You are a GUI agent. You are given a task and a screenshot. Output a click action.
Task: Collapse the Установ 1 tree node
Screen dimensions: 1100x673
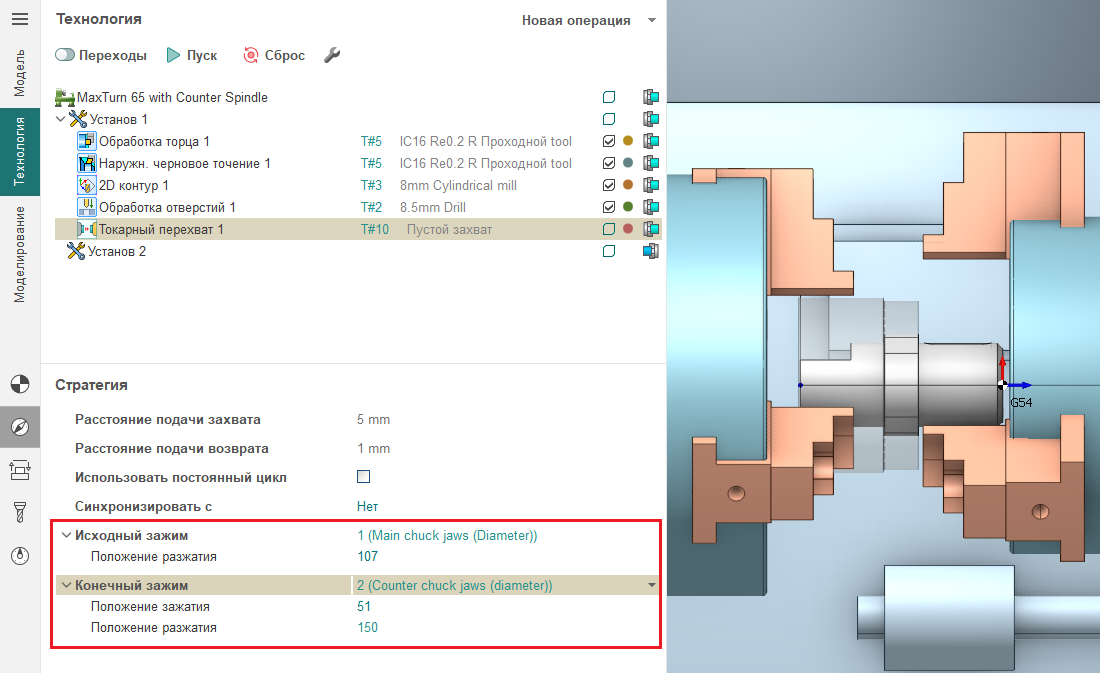pyautogui.click(x=61, y=119)
